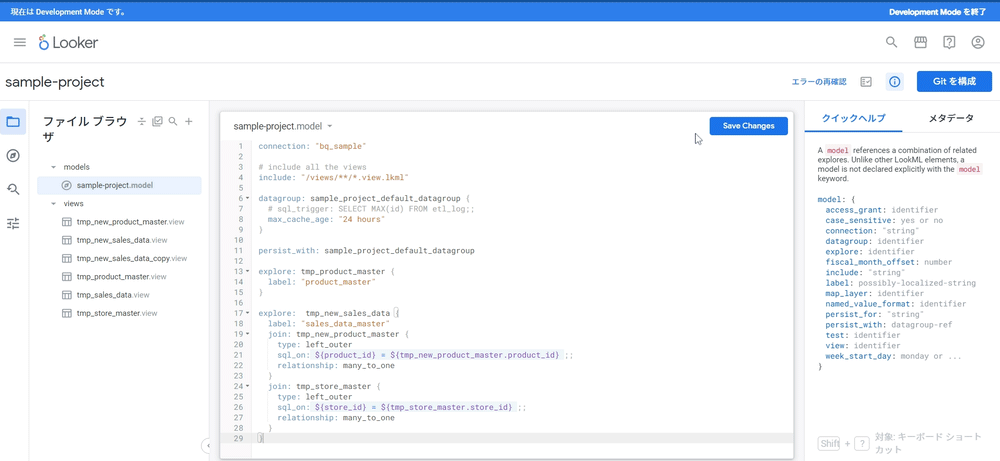Screen dimensions: 1000x461
Task: Click the plus icon to add file
Action: [189, 121]
